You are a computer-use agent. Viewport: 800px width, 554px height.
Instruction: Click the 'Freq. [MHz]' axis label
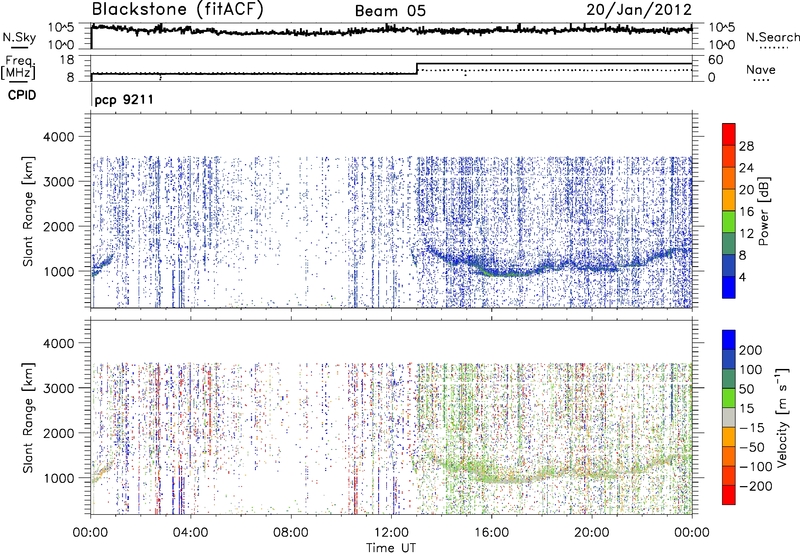tap(18, 68)
